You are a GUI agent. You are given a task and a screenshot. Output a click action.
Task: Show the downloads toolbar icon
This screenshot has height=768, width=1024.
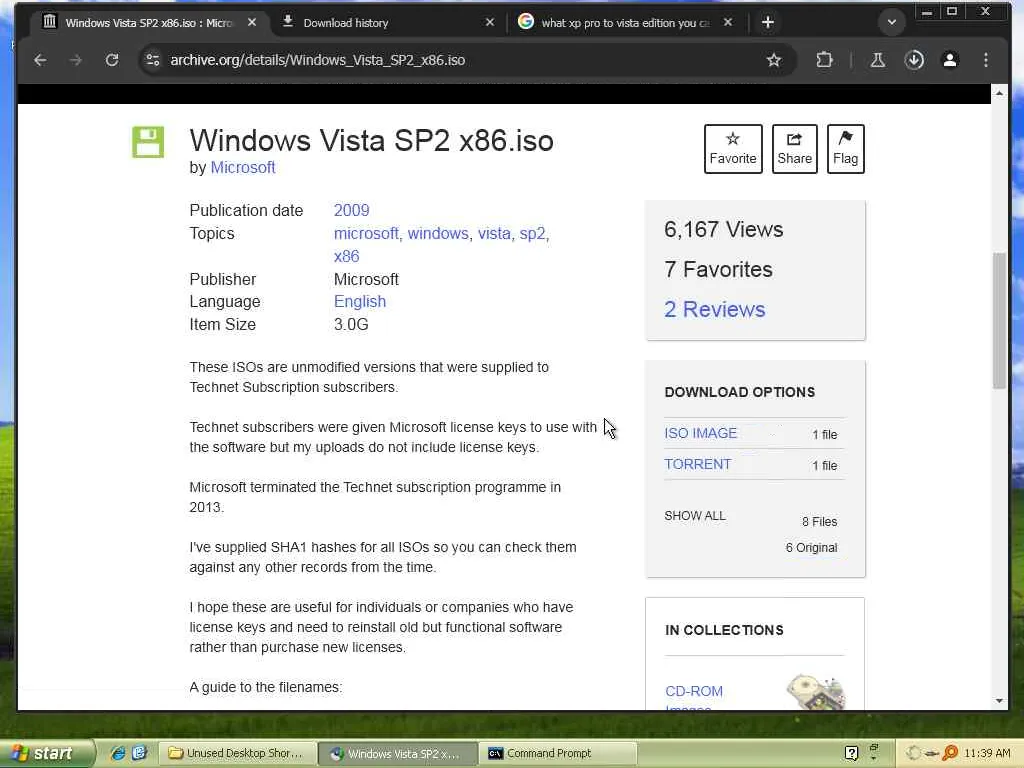click(x=914, y=60)
